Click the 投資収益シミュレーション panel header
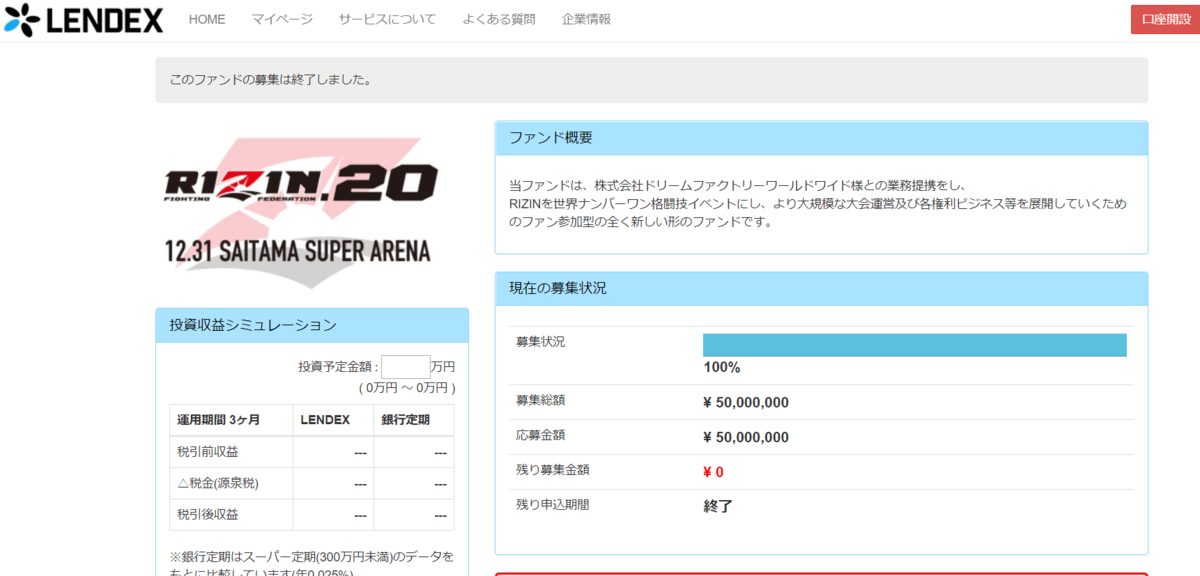Image resolution: width=1200 pixels, height=576 pixels. [312, 325]
